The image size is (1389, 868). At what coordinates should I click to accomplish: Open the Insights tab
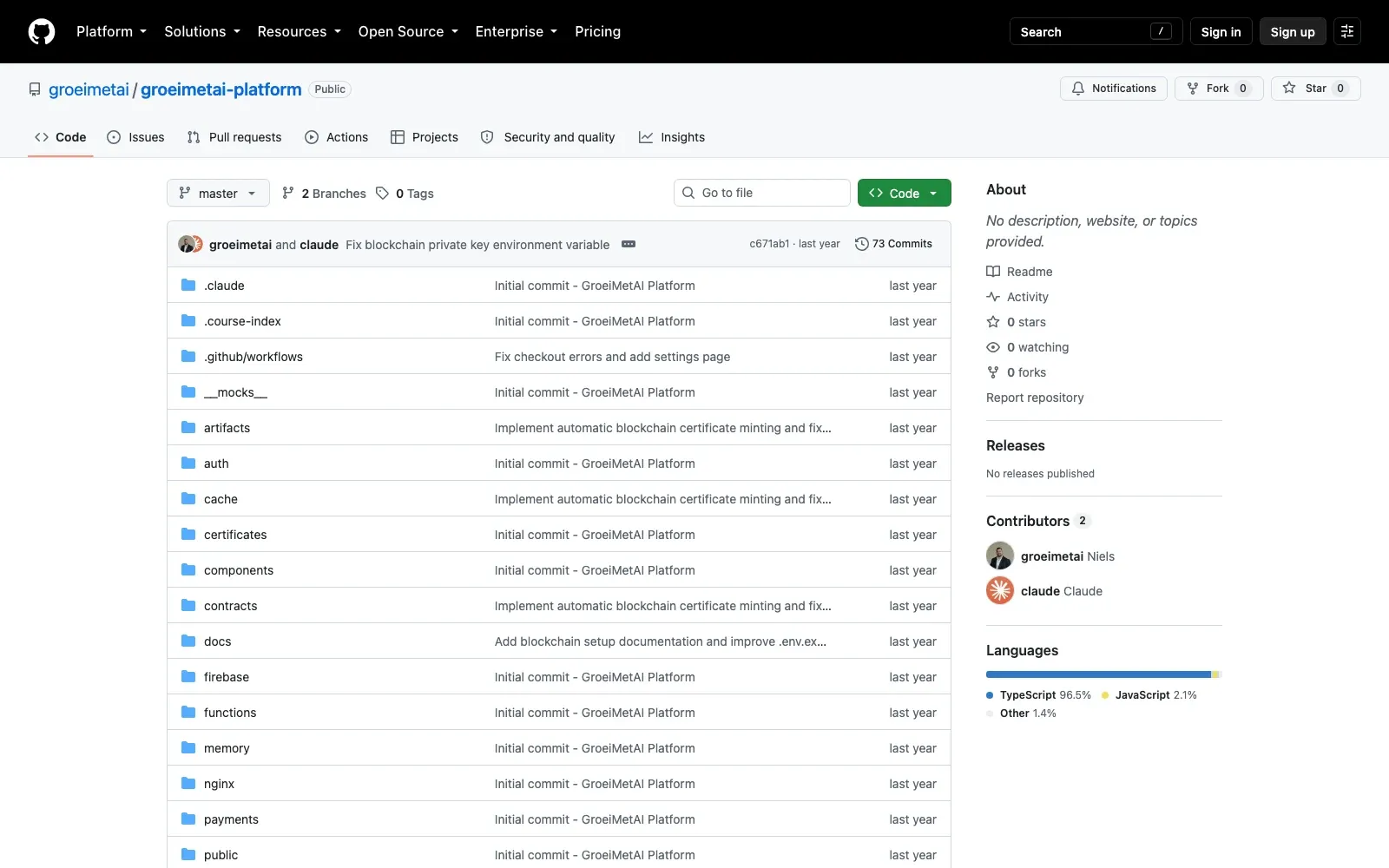tap(672, 137)
